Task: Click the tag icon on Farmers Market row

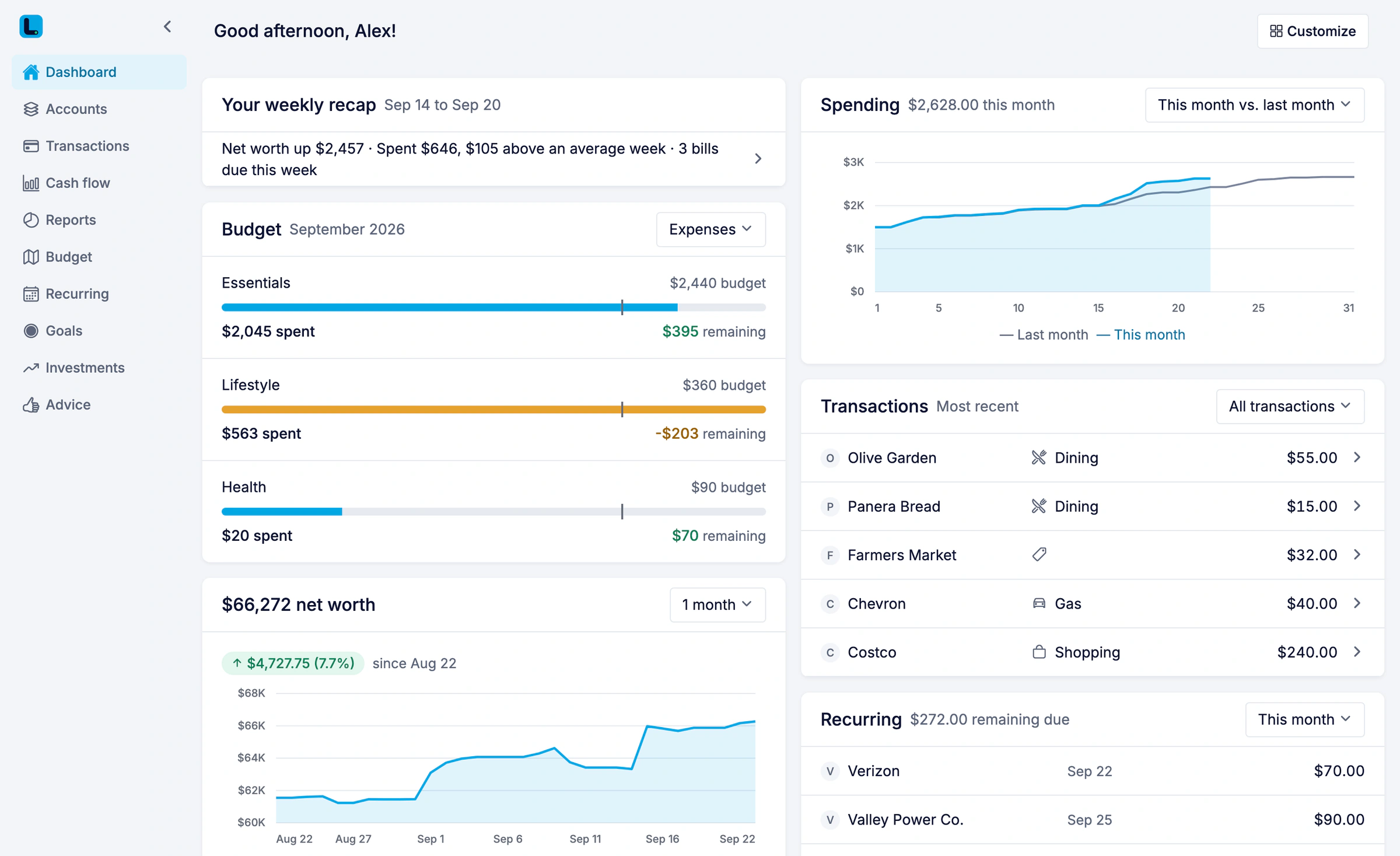Action: coord(1039,554)
